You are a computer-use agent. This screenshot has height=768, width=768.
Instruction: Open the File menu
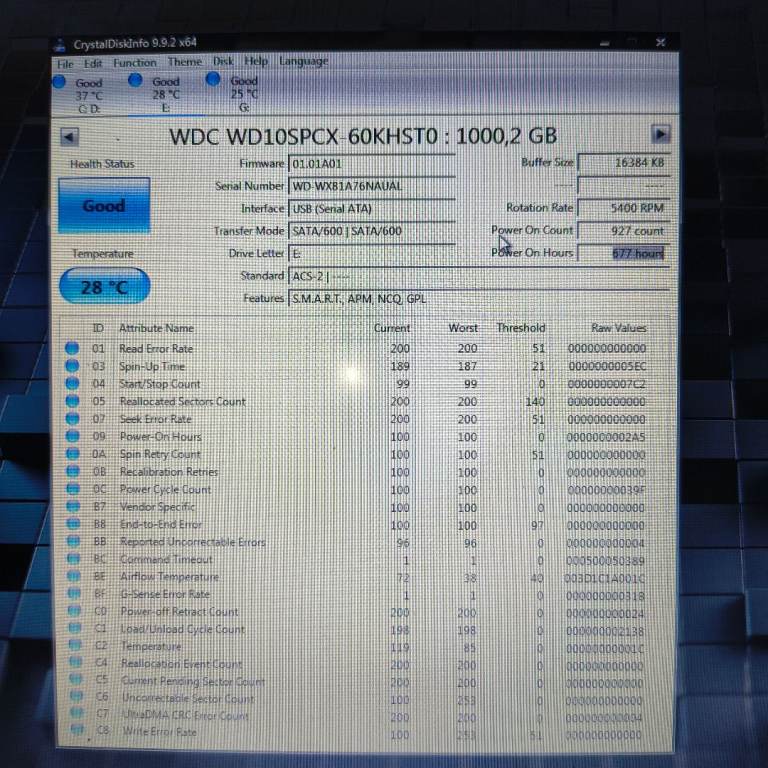pos(65,64)
